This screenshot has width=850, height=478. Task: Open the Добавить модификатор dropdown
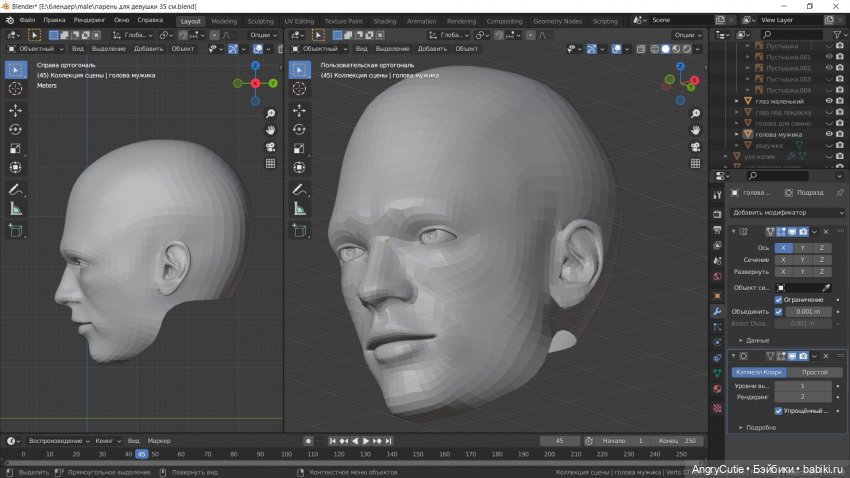788,212
